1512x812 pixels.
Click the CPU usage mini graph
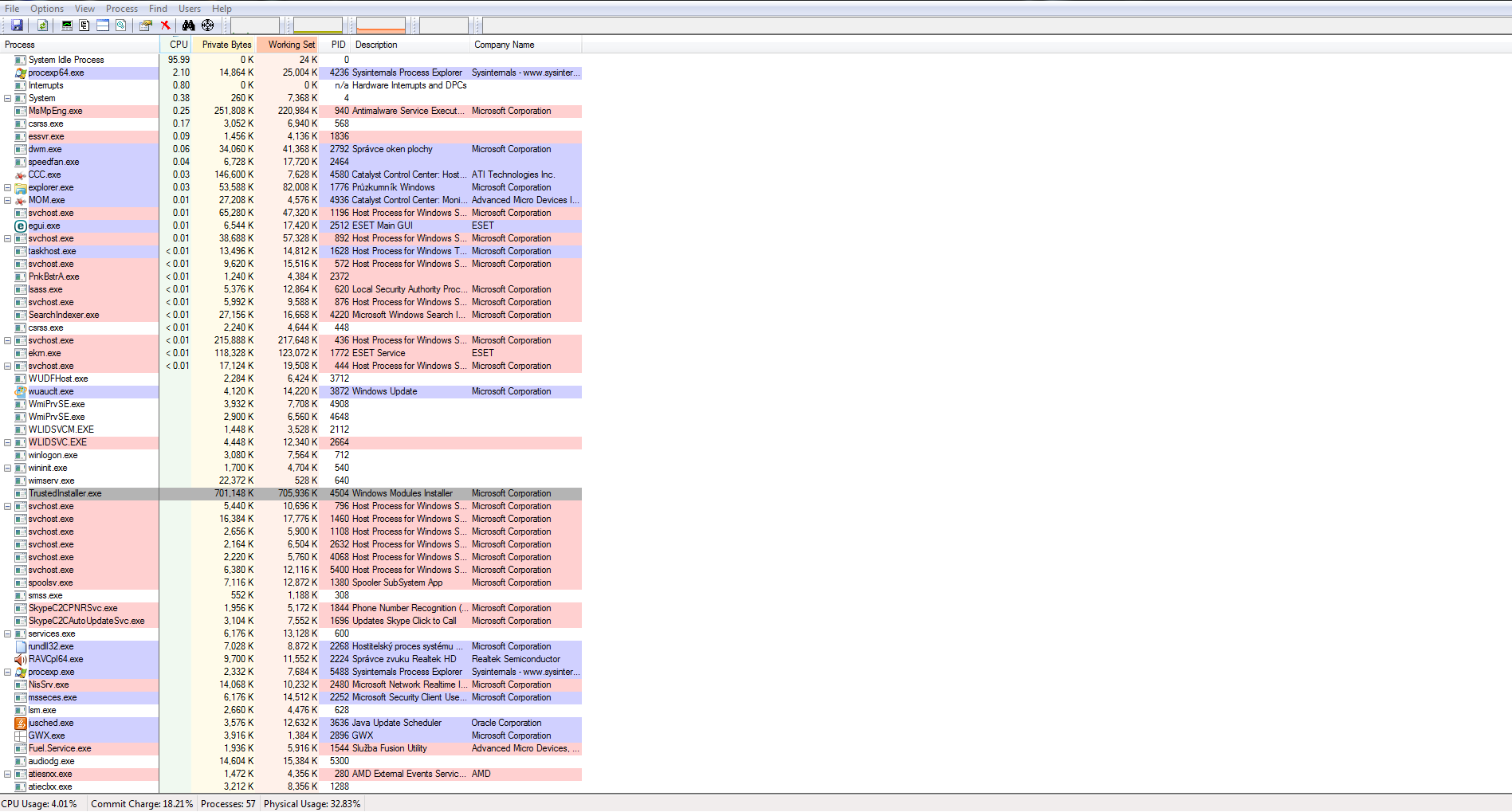click(255, 25)
